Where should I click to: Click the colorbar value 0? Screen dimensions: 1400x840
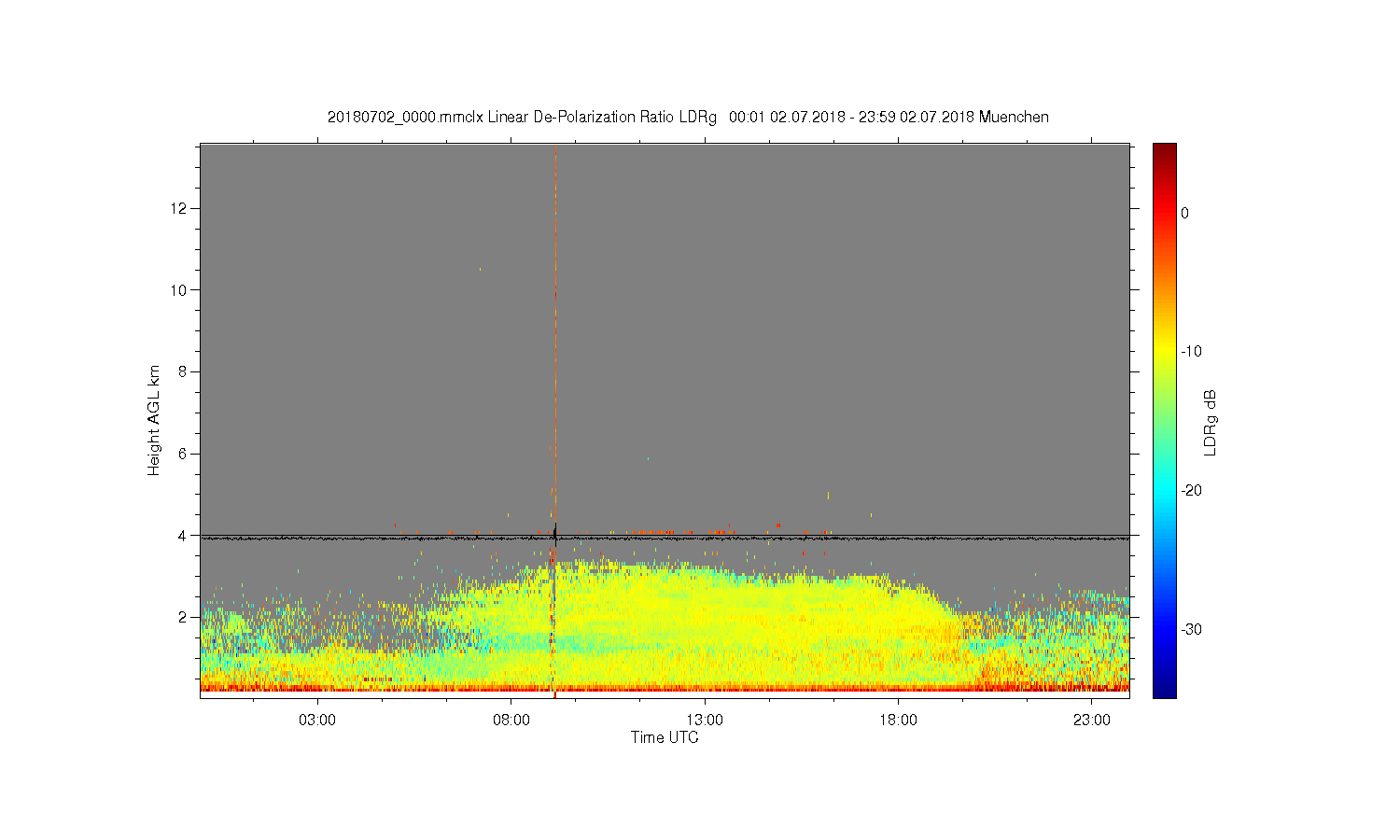pyautogui.click(x=1185, y=213)
